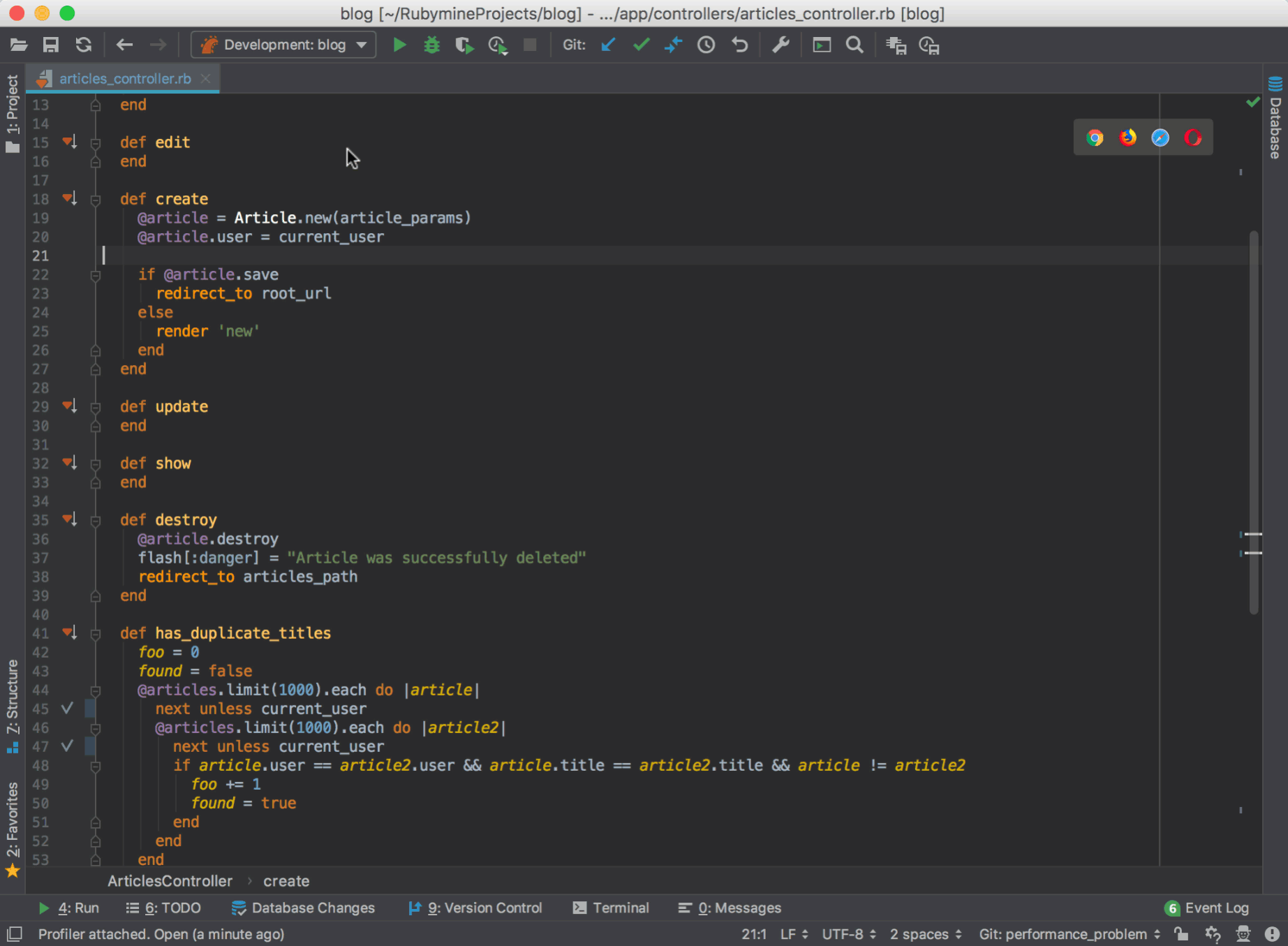The height and width of the screenshot is (946, 1288).
Task: Start a Debug session with the bug icon
Action: coord(431,44)
